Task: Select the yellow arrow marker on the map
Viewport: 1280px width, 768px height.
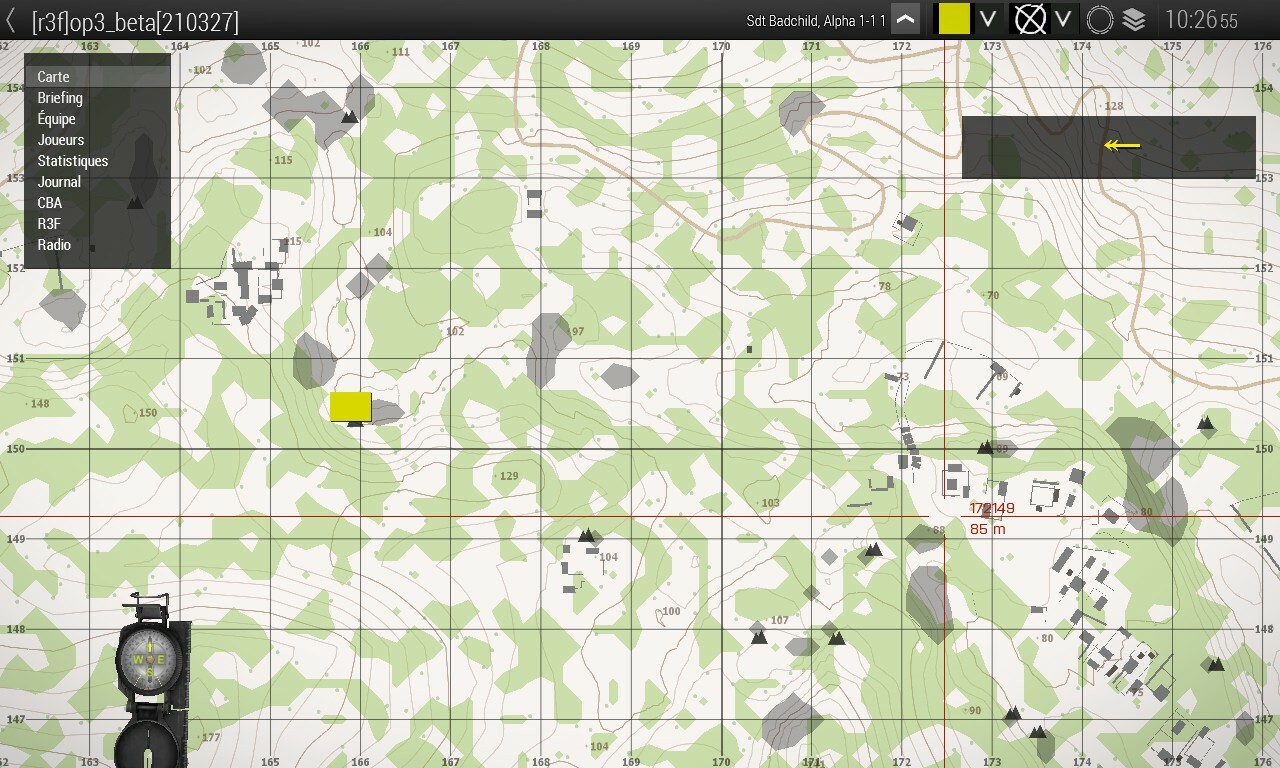Action: click(x=1122, y=146)
